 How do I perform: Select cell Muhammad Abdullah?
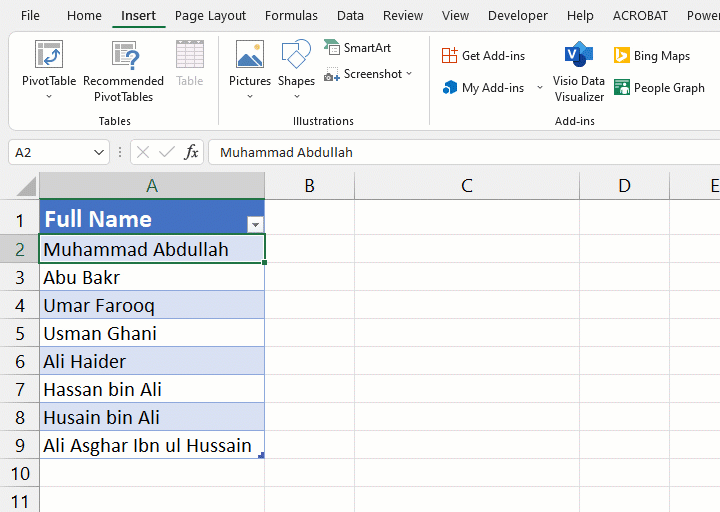coord(152,249)
